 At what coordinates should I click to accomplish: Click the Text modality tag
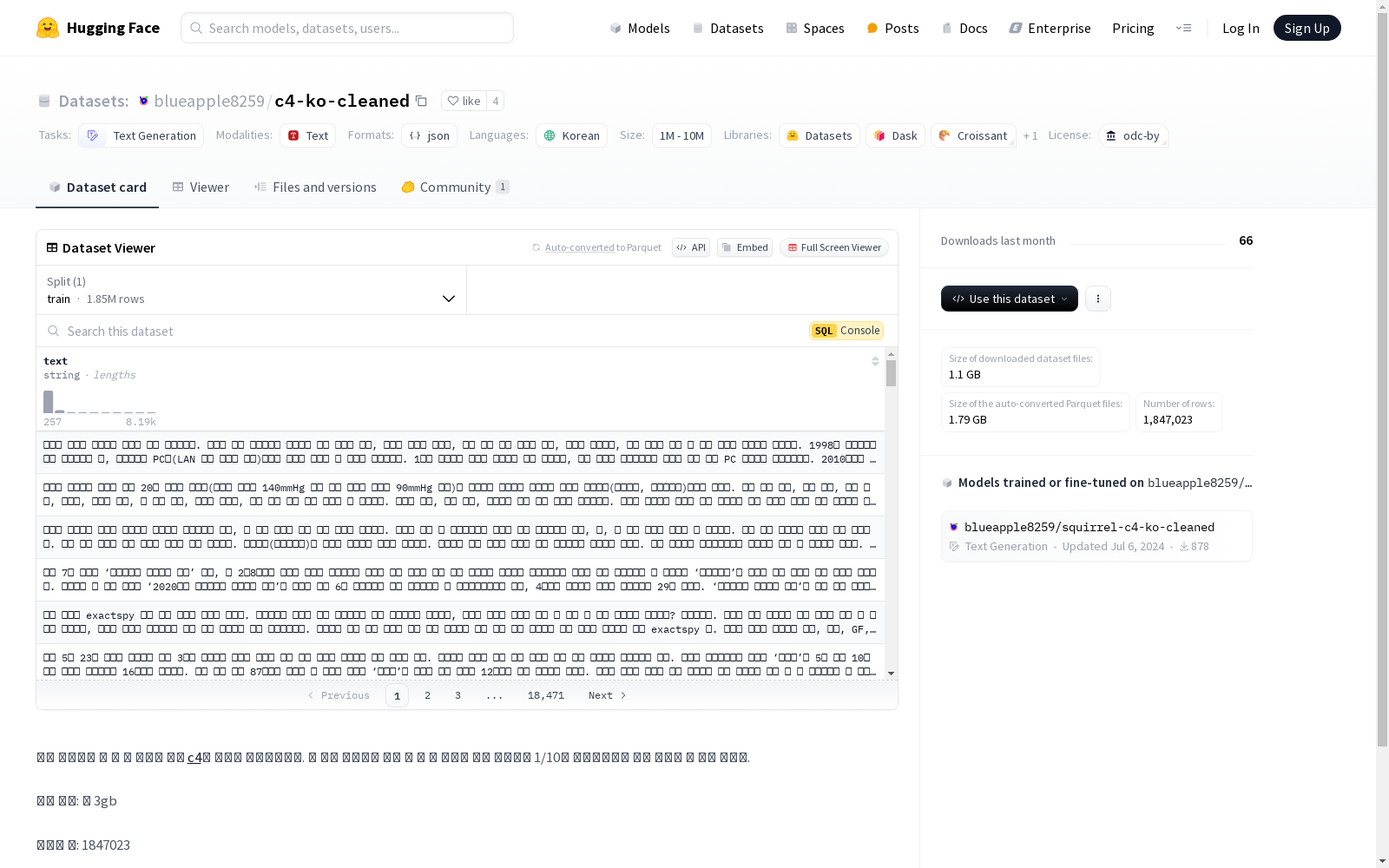(307, 135)
